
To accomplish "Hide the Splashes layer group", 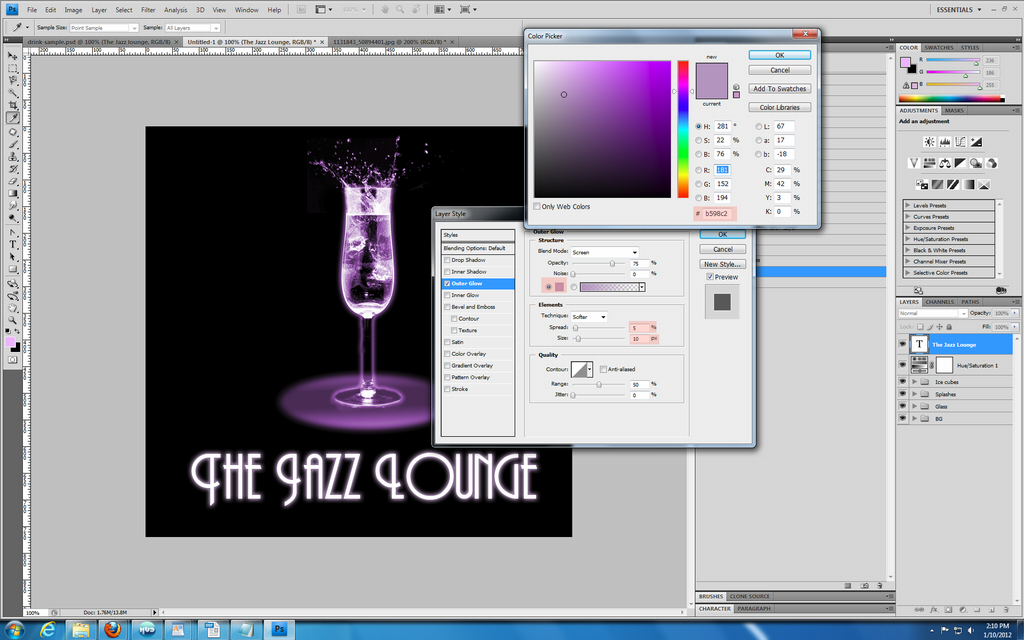I will [903, 394].
